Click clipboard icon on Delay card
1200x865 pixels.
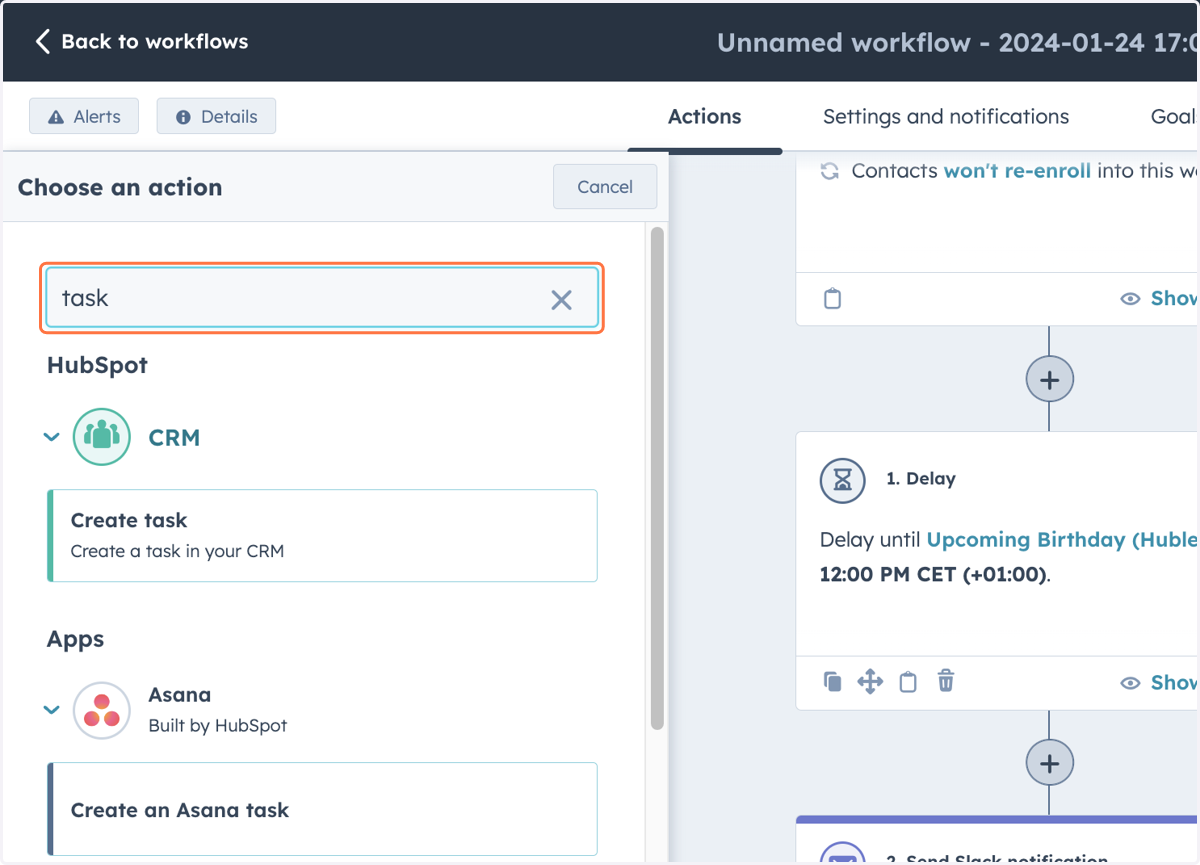(x=908, y=682)
